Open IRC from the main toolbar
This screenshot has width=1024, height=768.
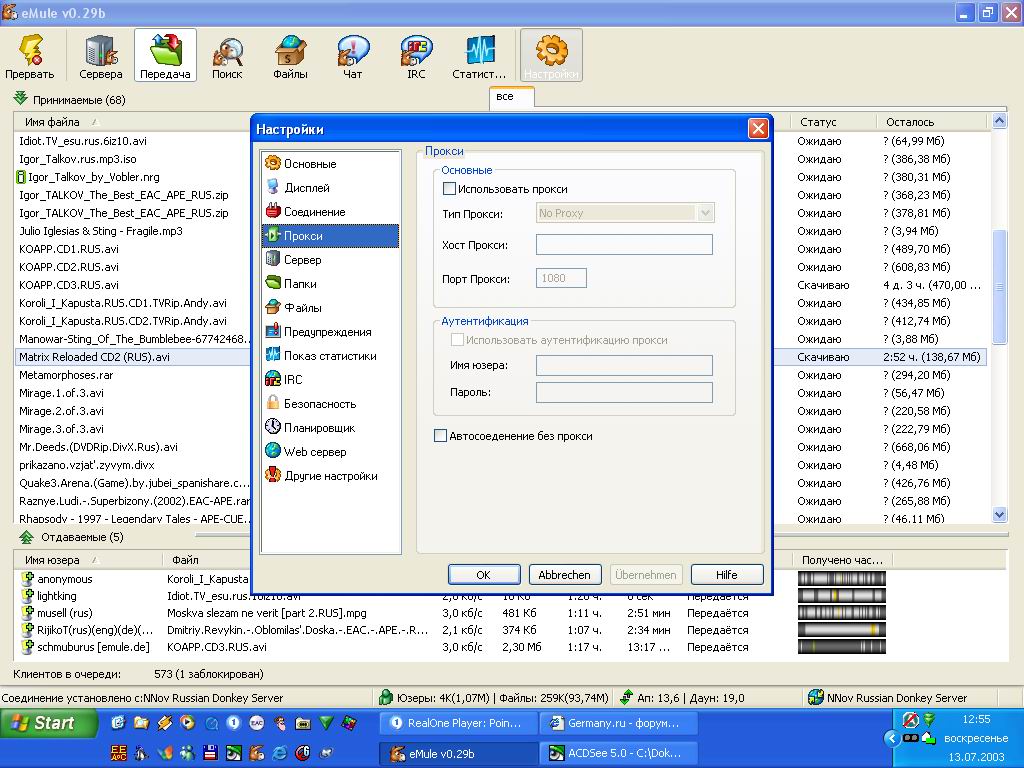point(416,56)
